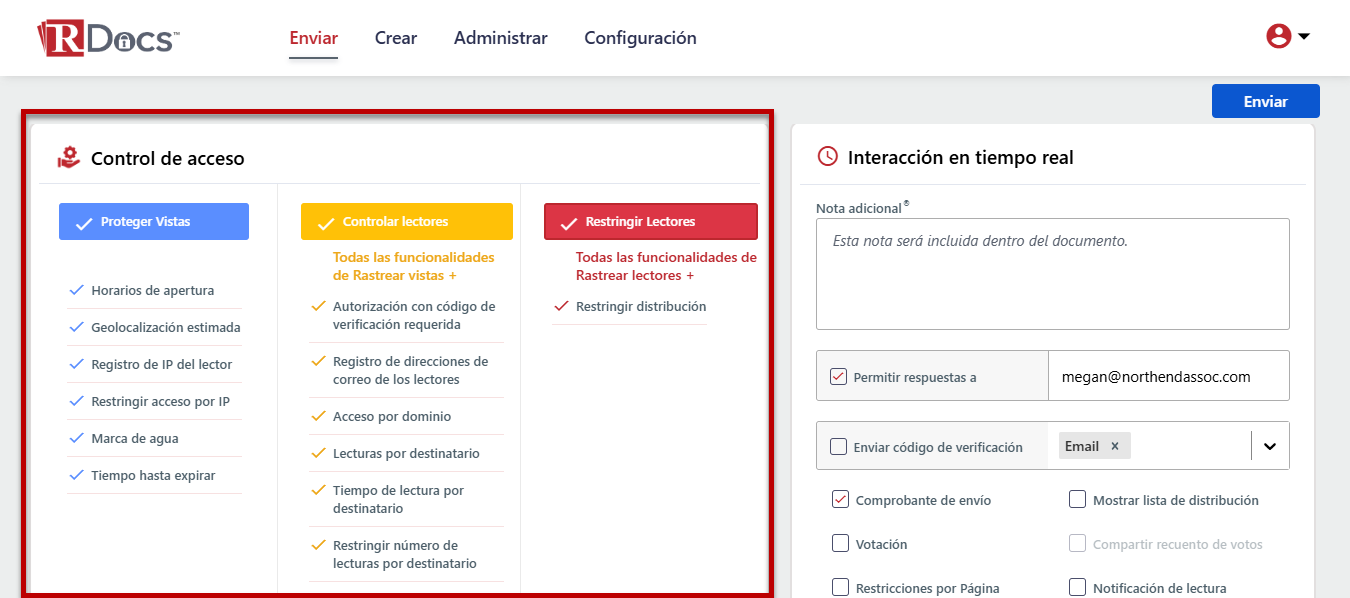Open the dropdown arrow next to the avatar

1304,35
